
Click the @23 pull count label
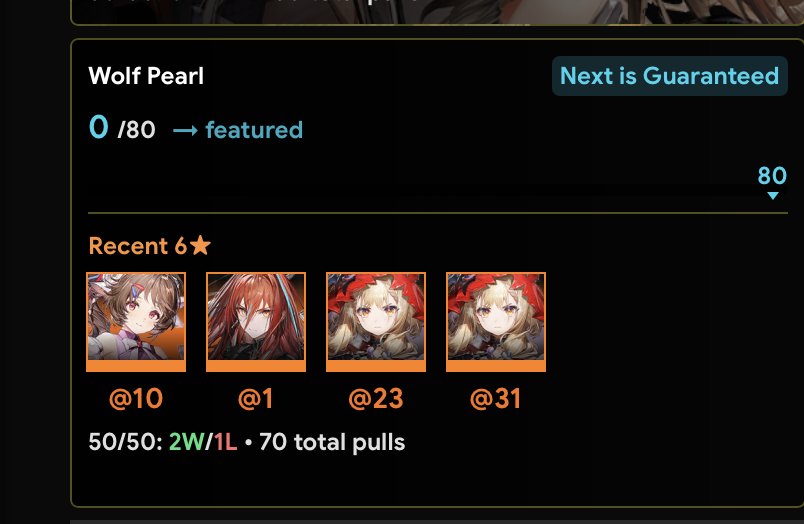coord(376,398)
